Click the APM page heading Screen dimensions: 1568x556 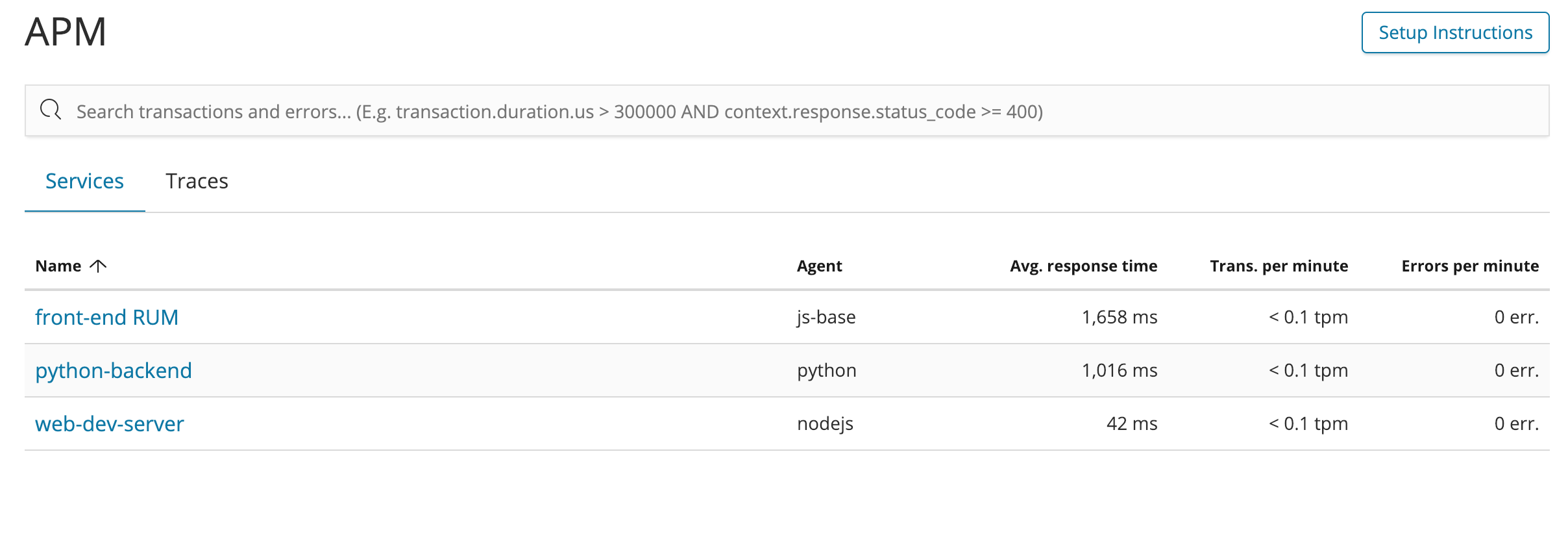[66, 32]
